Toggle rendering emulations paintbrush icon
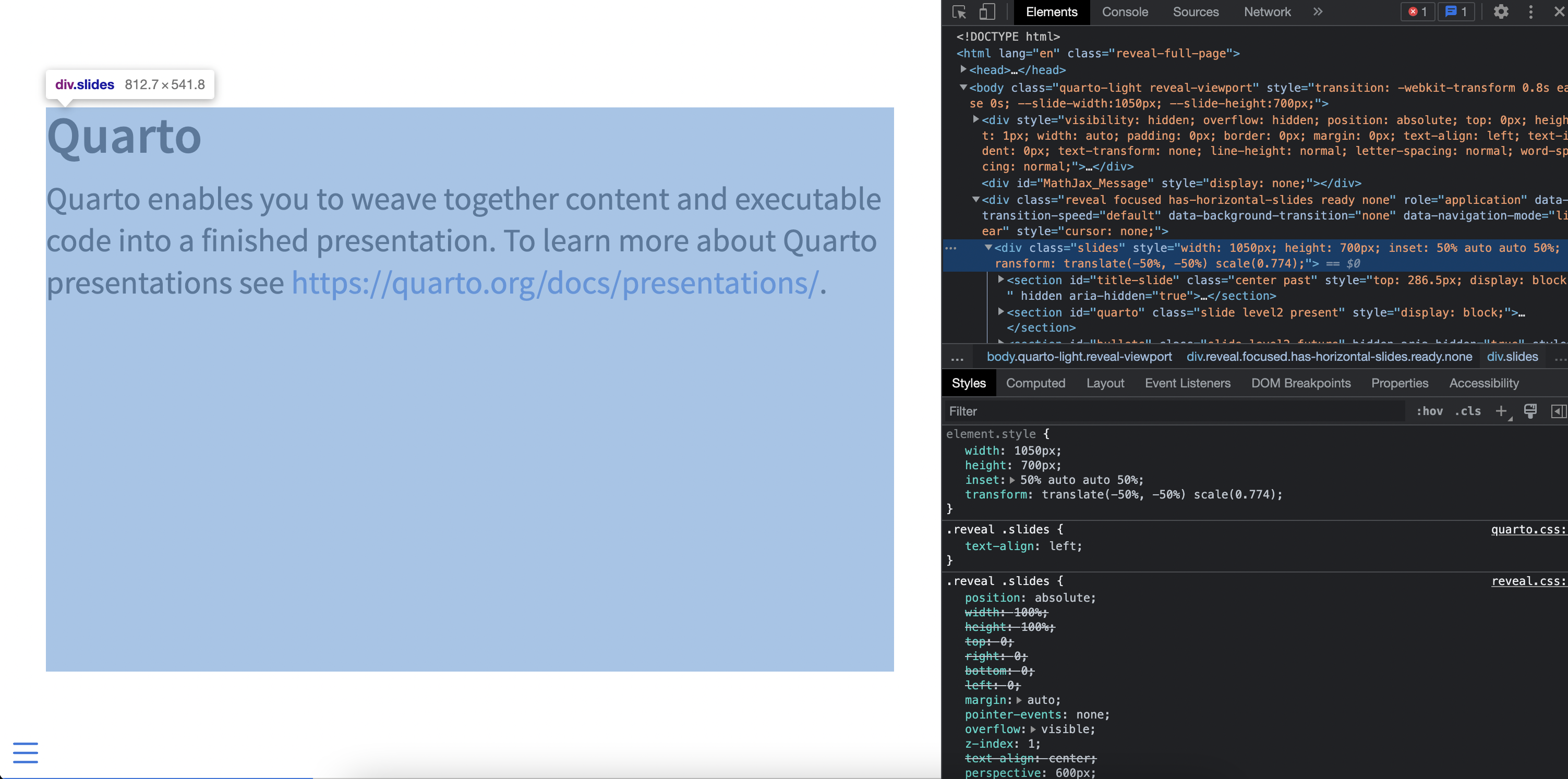The height and width of the screenshot is (779, 1568). point(1529,411)
